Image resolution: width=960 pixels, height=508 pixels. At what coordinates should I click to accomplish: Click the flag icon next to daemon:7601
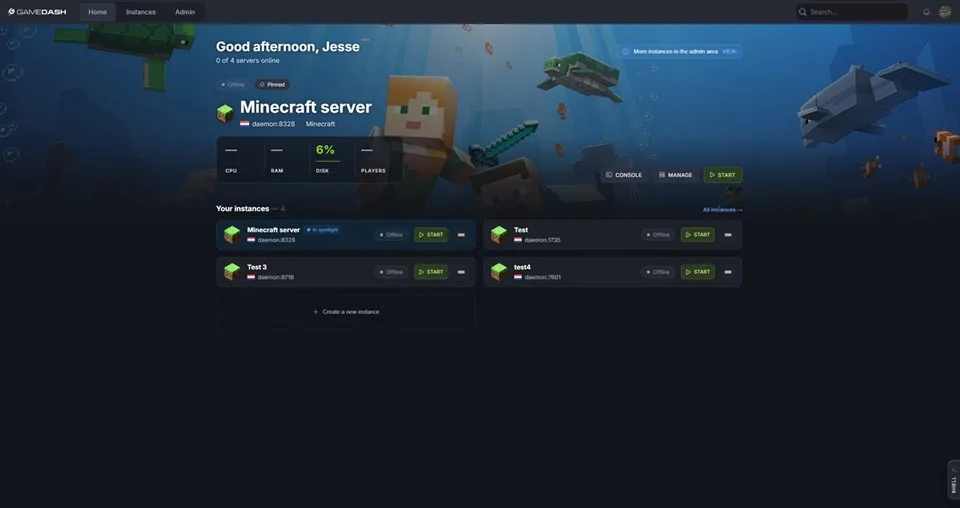click(518, 277)
